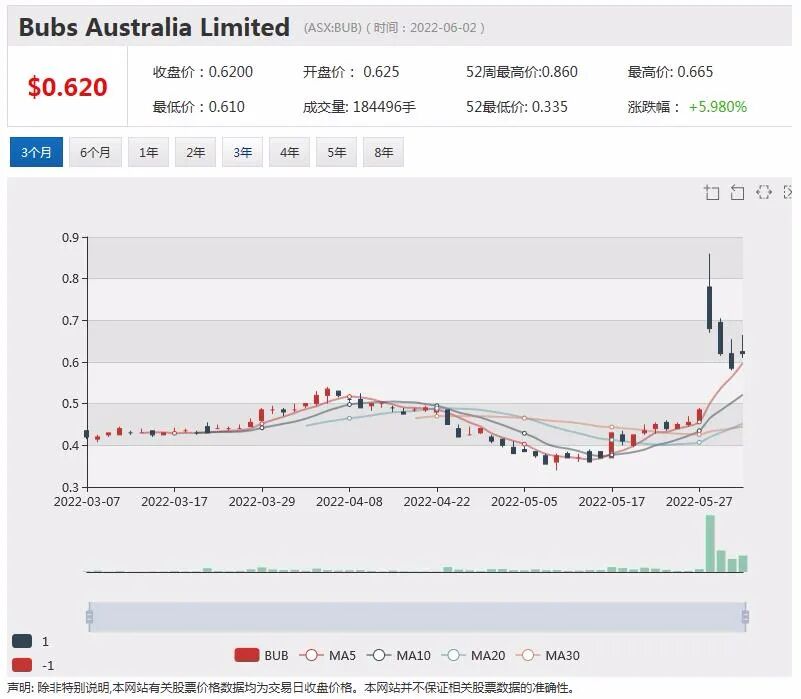Image resolution: width=801 pixels, height=699 pixels.
Task: Click the 2022-04-22 axis date label
Action: click(x=437, y=502)
